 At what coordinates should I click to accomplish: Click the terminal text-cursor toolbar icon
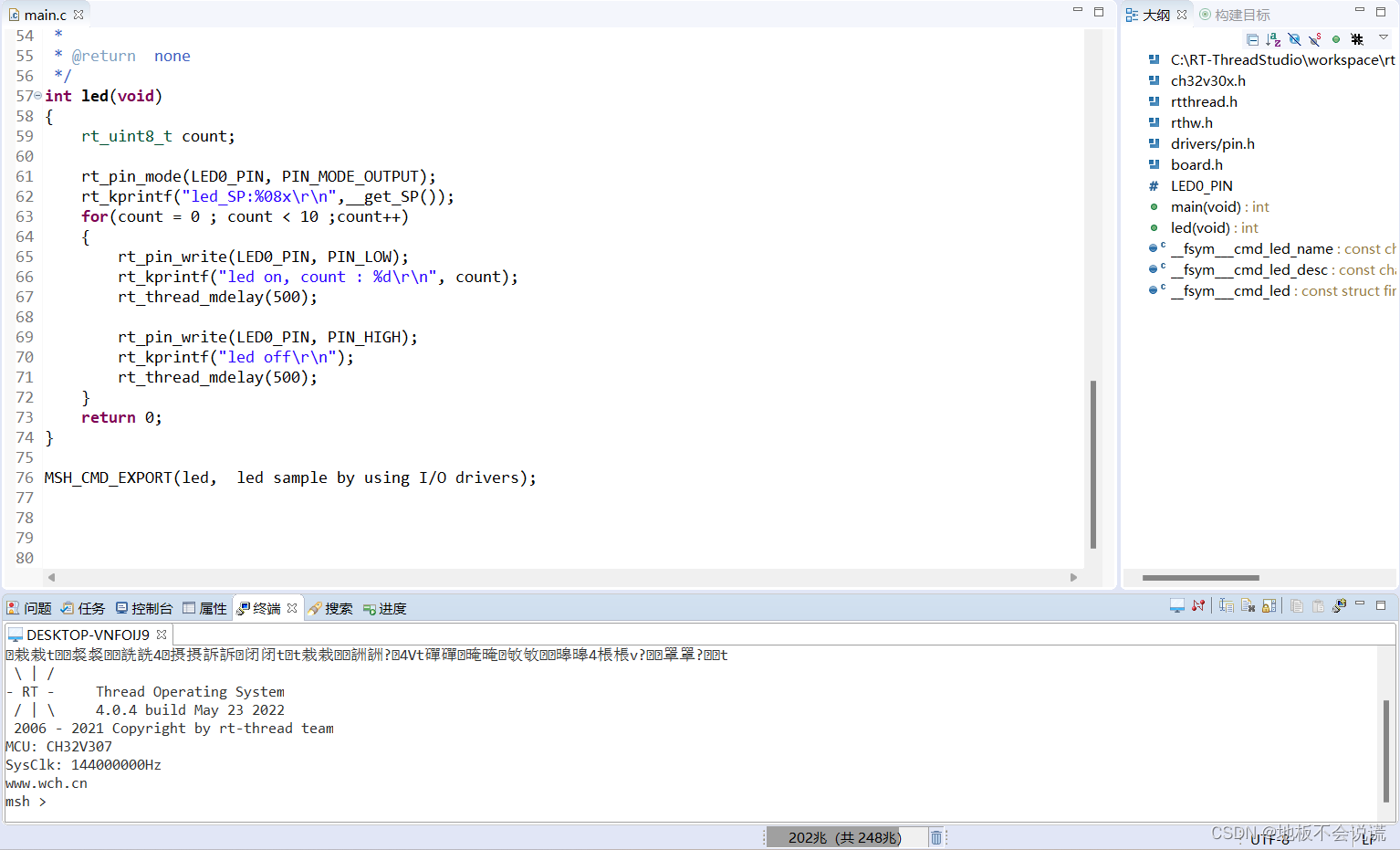(1227, 605)
